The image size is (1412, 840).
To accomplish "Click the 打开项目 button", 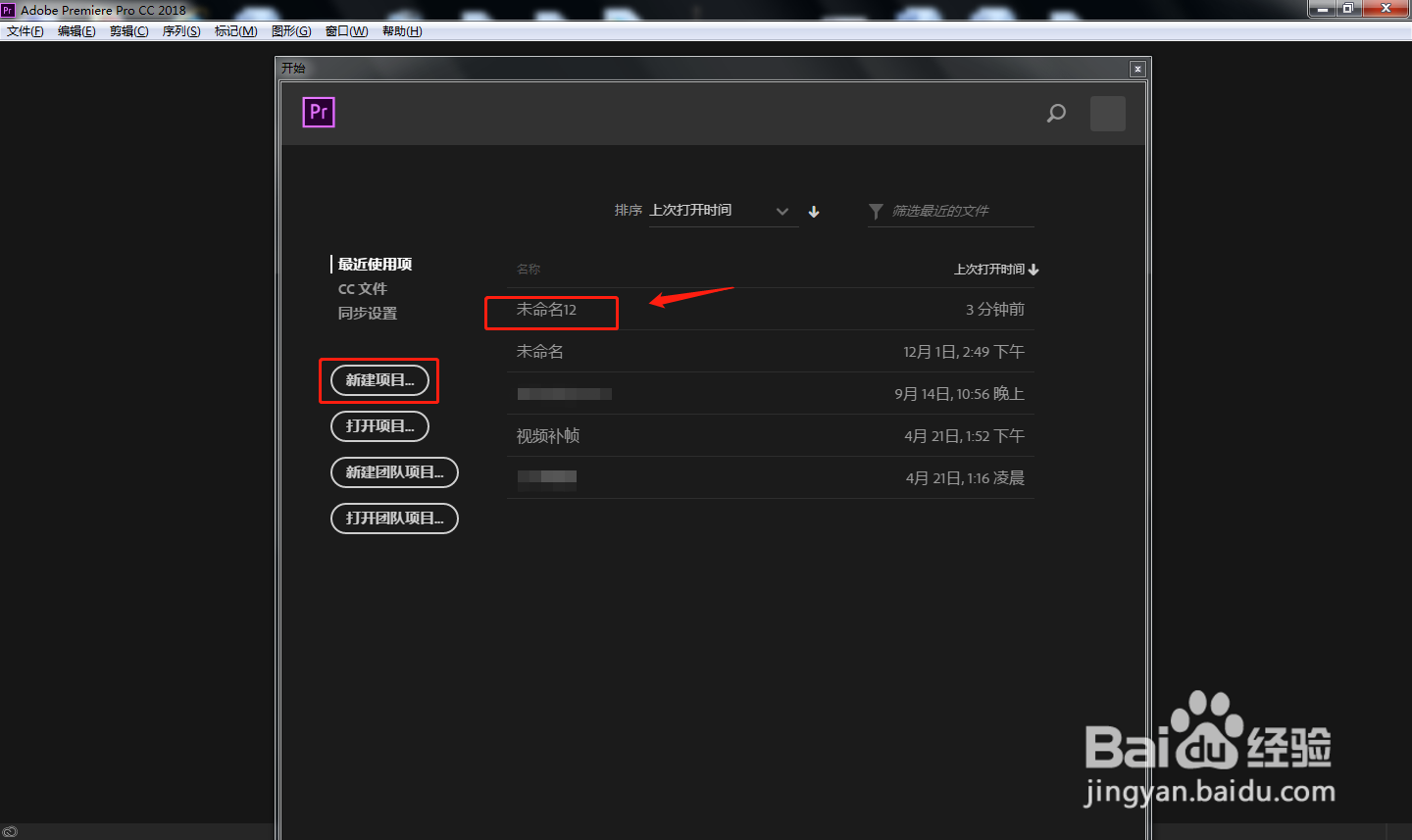I will tap(380, 426).
